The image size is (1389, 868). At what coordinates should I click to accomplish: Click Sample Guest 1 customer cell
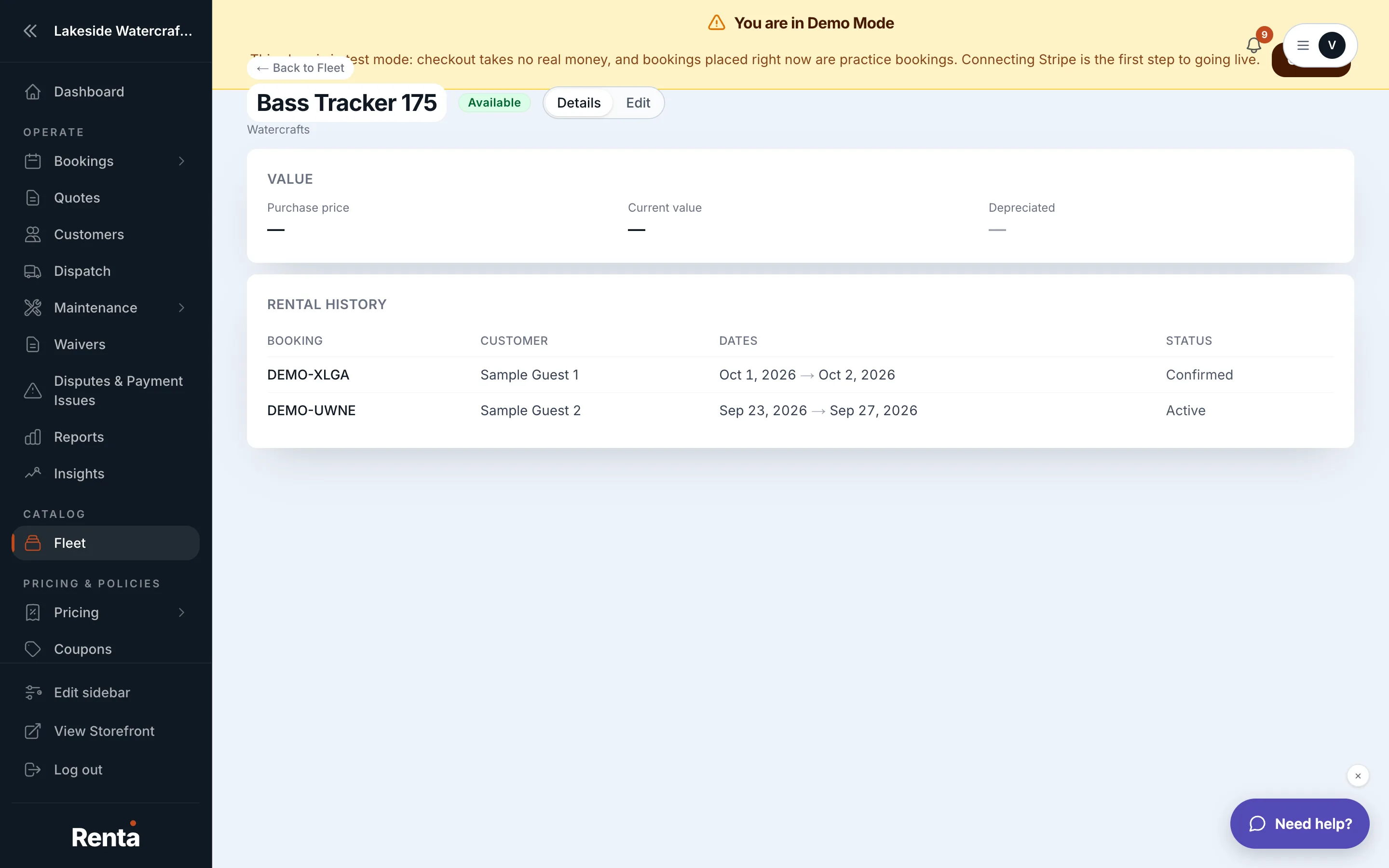point(529,375)
